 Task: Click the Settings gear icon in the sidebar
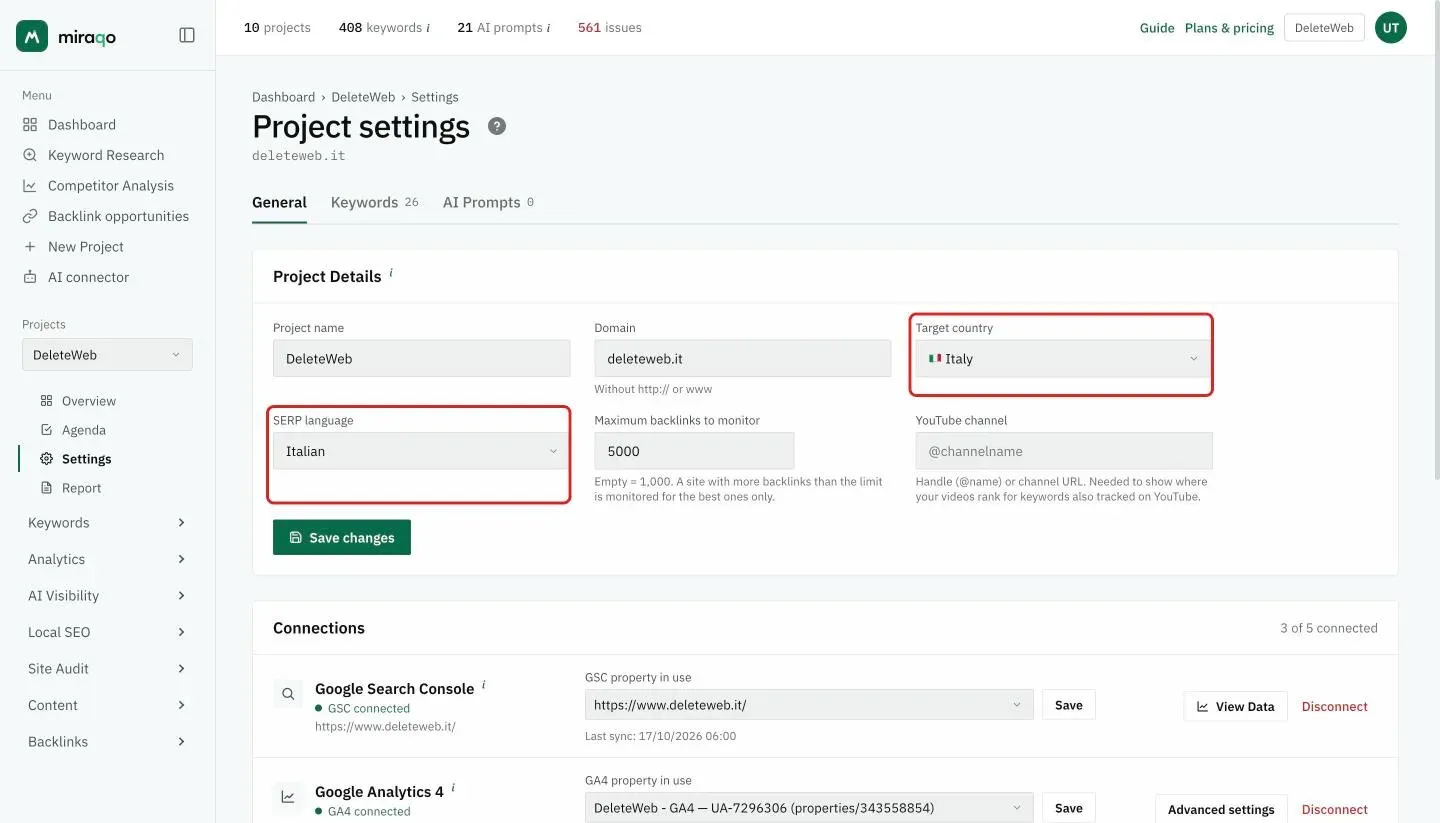46,459
